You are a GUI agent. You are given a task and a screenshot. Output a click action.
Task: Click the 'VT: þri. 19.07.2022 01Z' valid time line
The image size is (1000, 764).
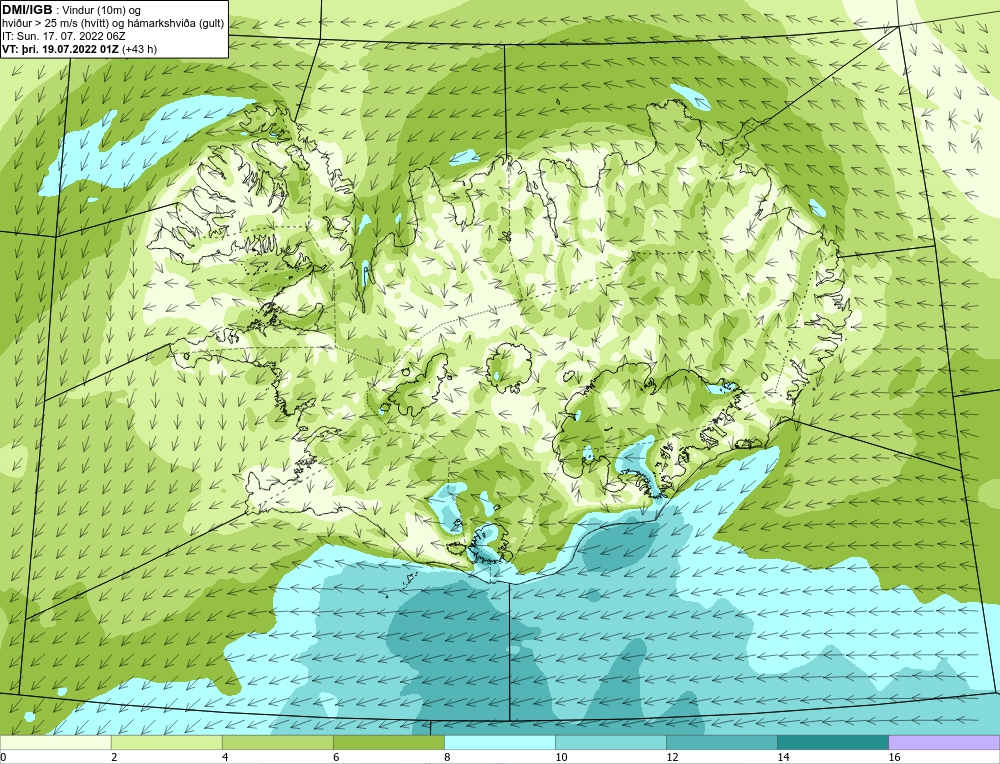(x=80, y=48)
